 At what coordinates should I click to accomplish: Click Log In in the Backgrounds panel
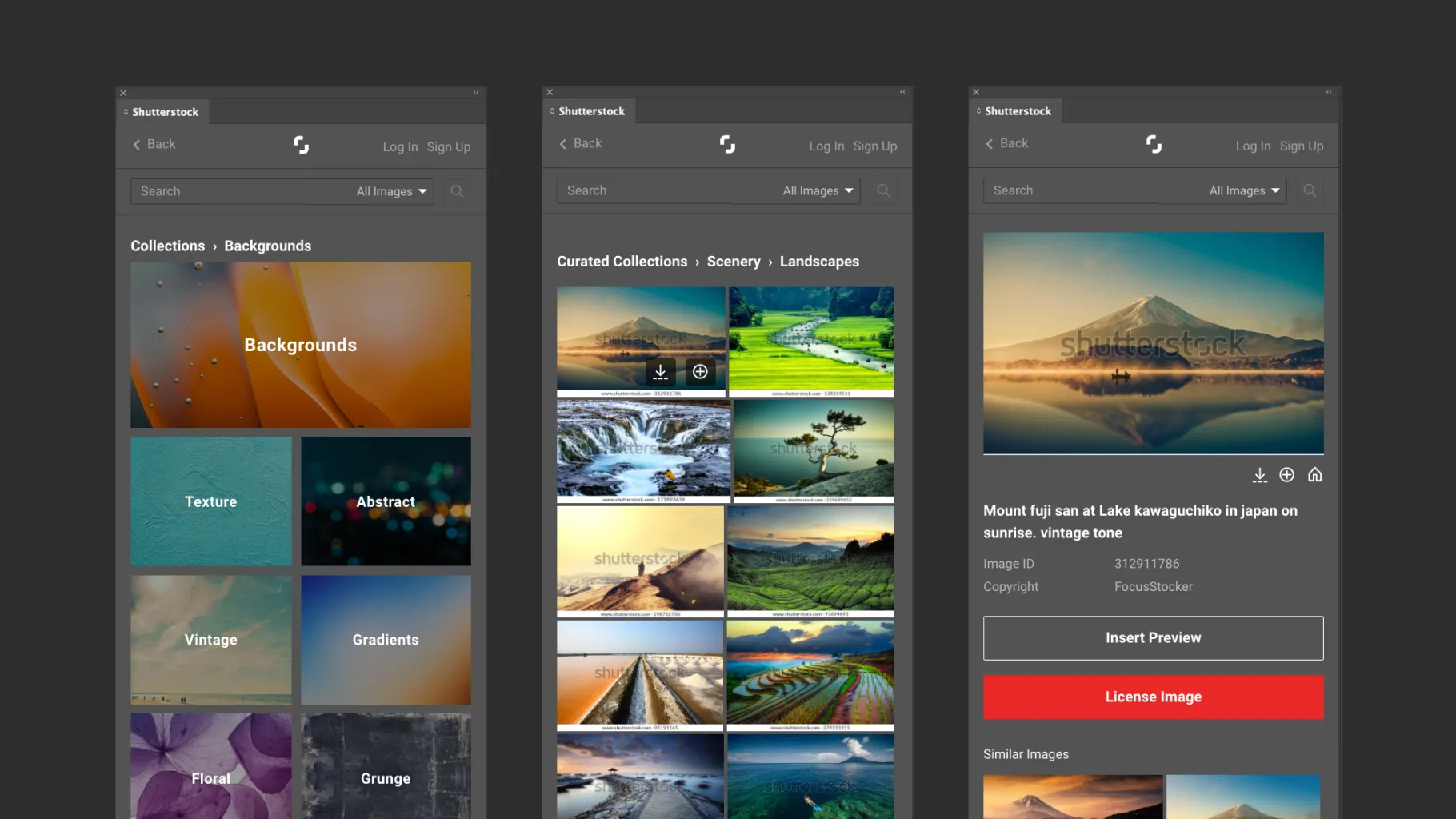click(x=400, y=147)
